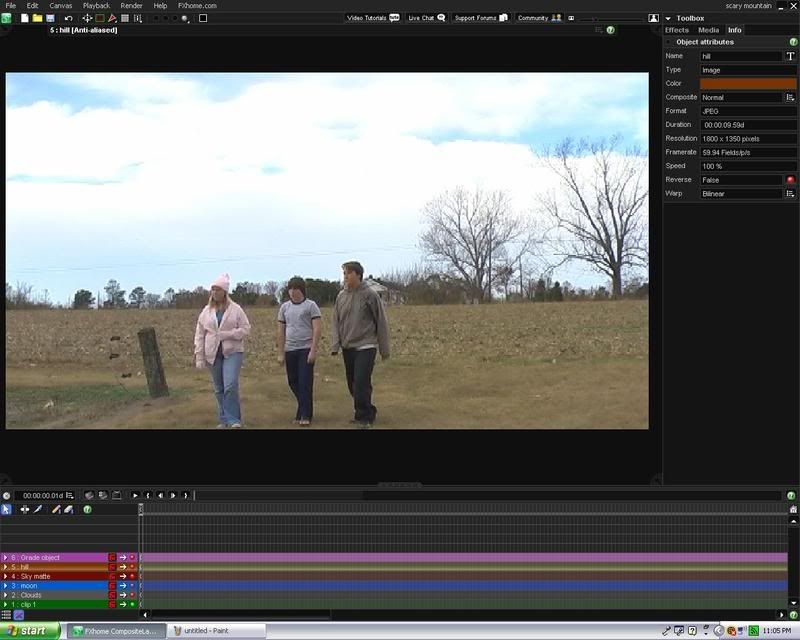The image size is (800, 640).
Task: Click the grid icon in top toolbar
Action: point(125,18)
